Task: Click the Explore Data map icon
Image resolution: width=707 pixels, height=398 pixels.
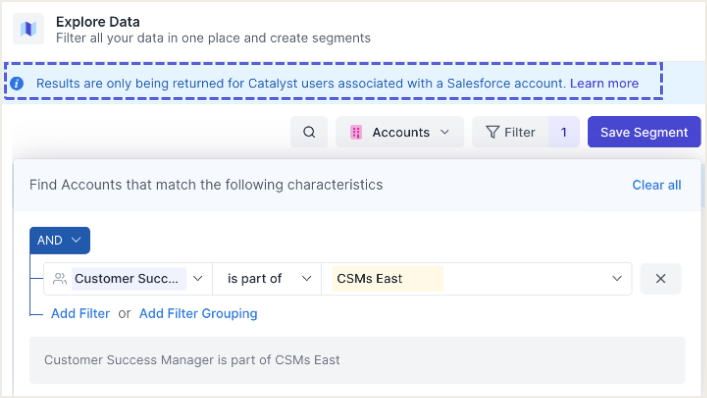Action: click(28, 29)
